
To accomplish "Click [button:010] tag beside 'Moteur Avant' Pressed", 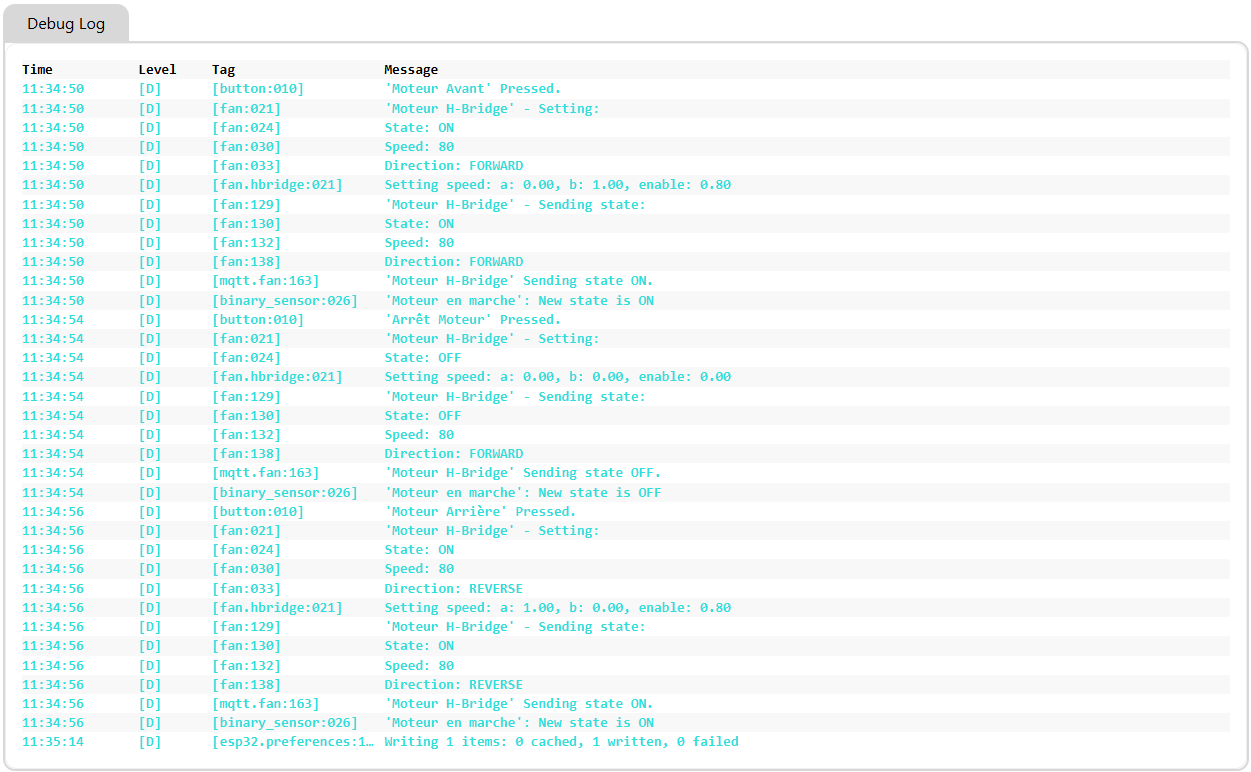I will point(257,89).
